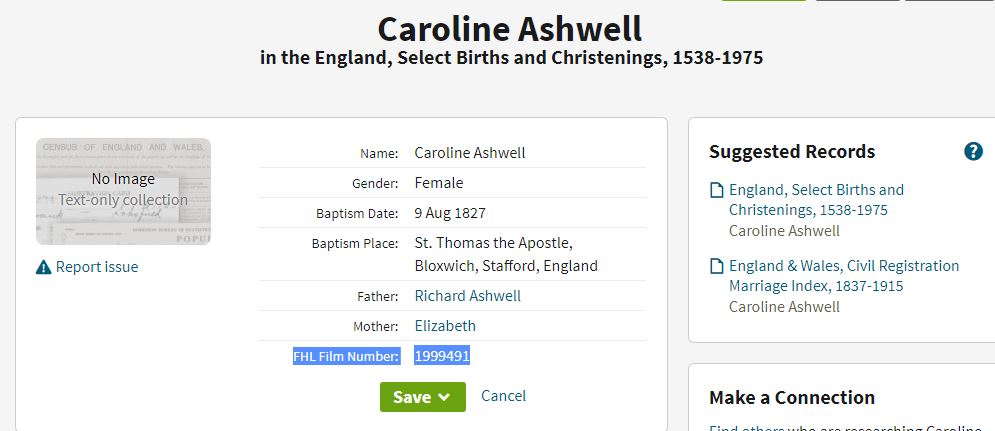This screenshot has width=995, height=431.
Task: Click the warning triangle icon beside Report issue
Action: (44, 267)
